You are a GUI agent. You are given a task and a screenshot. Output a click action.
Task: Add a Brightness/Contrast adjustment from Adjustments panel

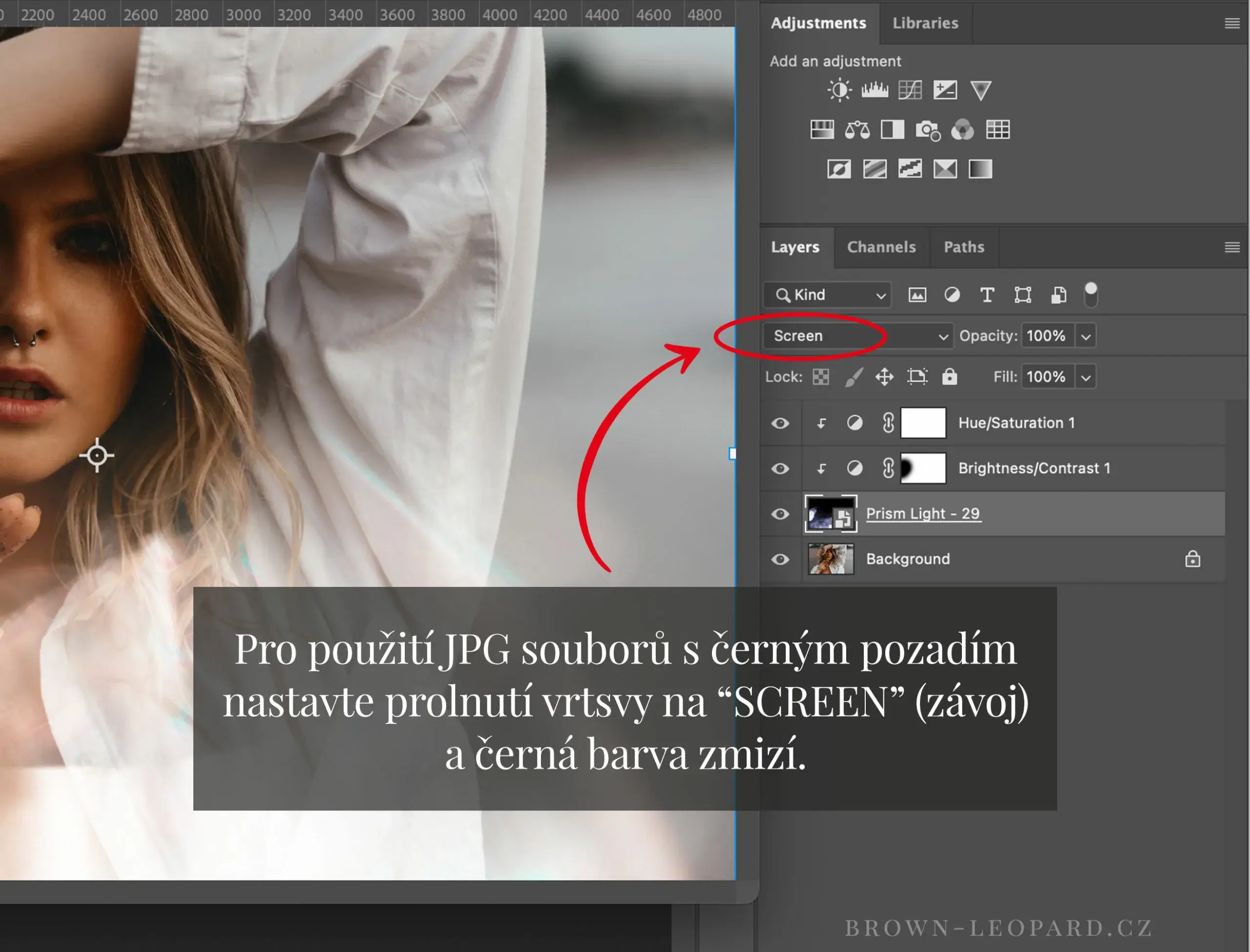click(839, 90)
